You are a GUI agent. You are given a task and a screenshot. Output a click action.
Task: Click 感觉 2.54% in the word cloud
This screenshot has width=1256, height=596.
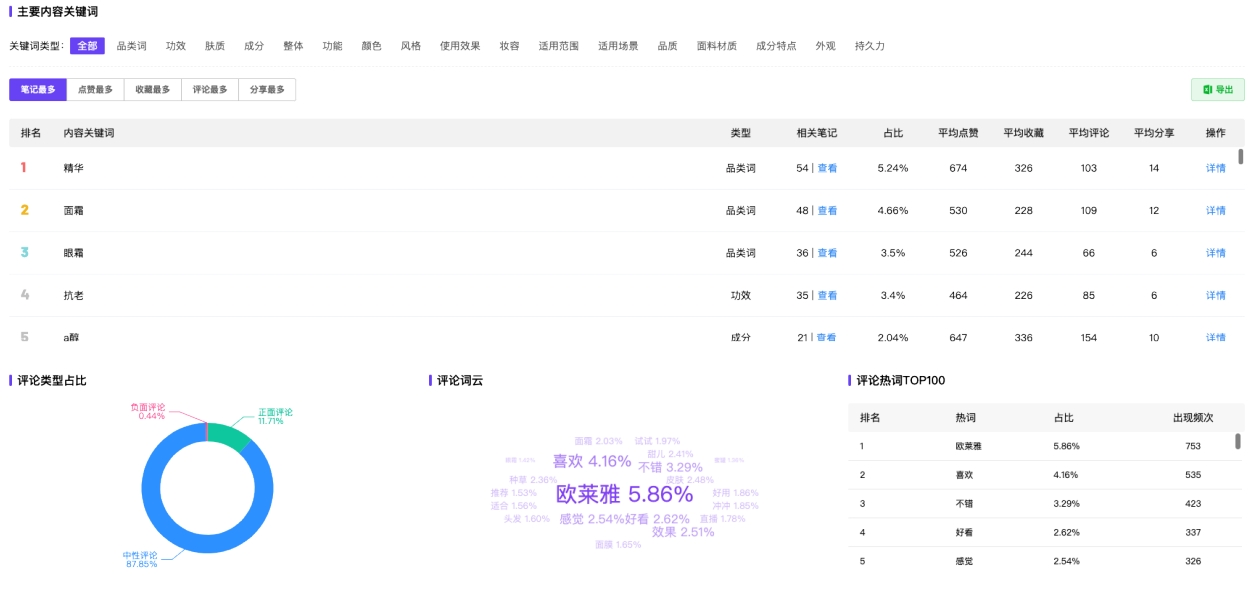591,519
